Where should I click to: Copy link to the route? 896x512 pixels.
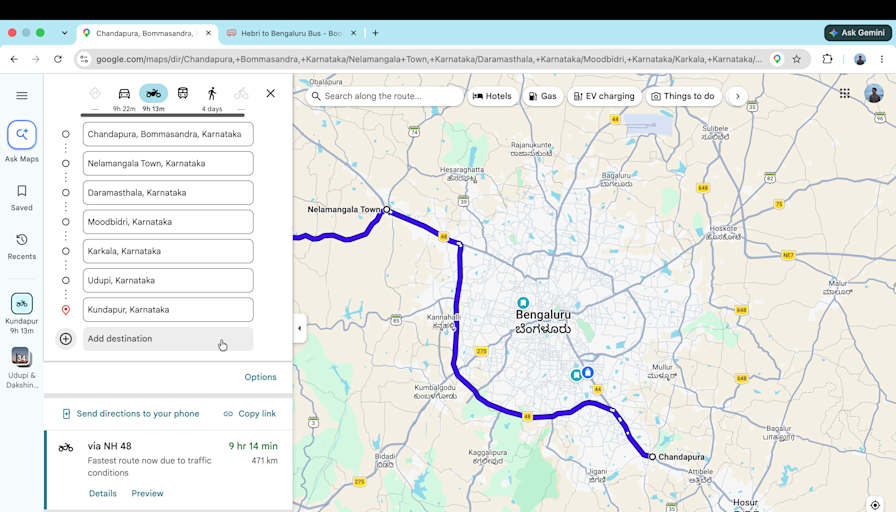[250, 414]
